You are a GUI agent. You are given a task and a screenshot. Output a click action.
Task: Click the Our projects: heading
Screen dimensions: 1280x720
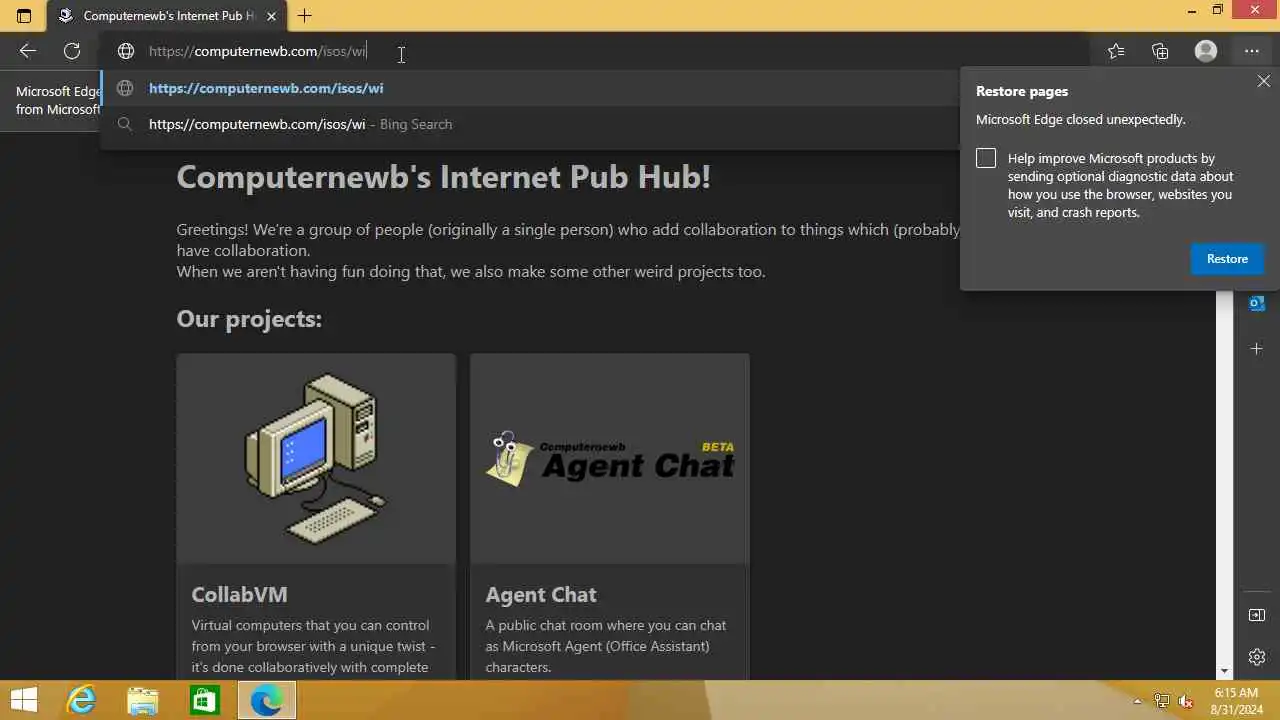tap(249, 319)
